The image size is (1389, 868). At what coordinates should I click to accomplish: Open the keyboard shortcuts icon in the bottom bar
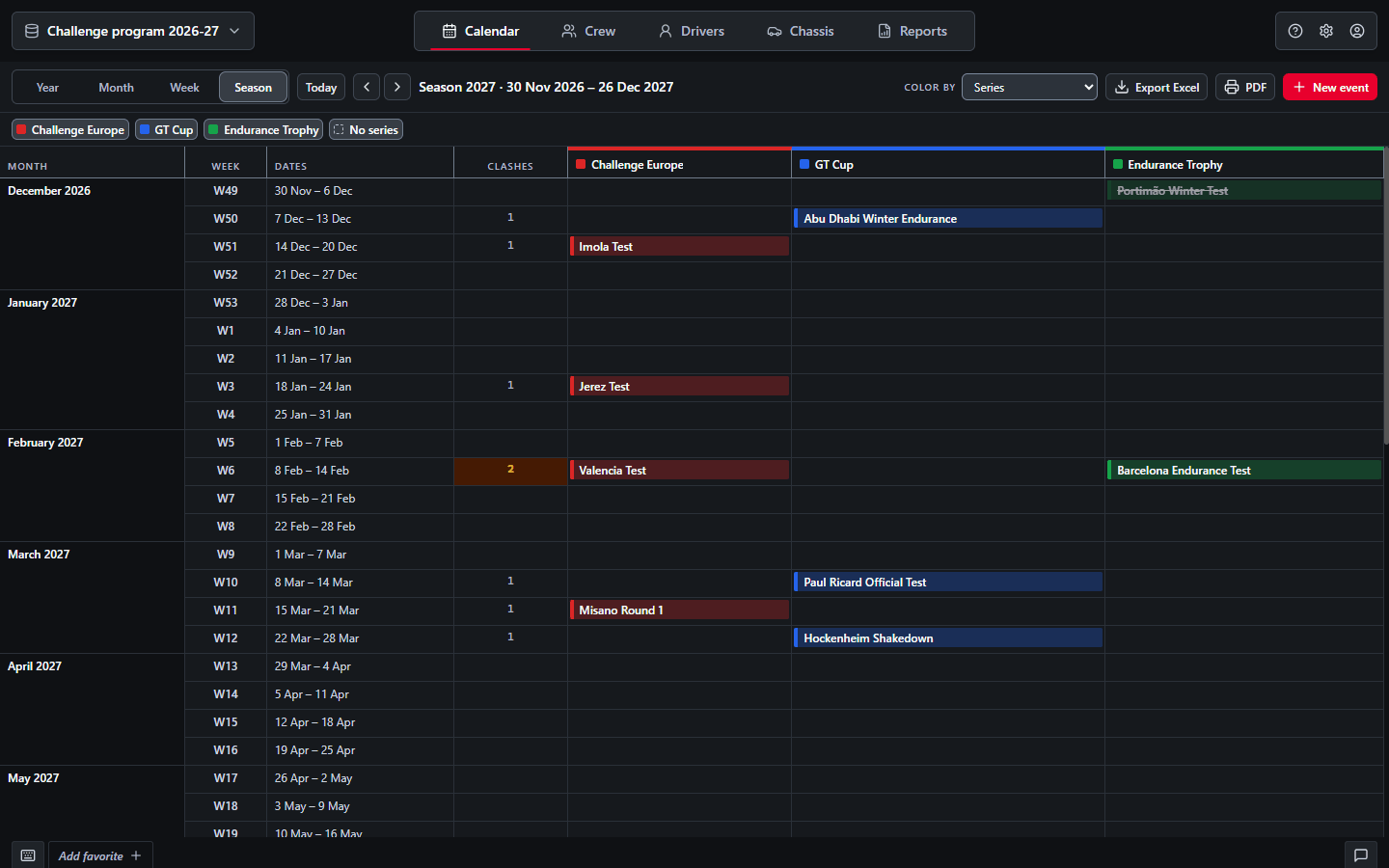click(x=28, y=855)
